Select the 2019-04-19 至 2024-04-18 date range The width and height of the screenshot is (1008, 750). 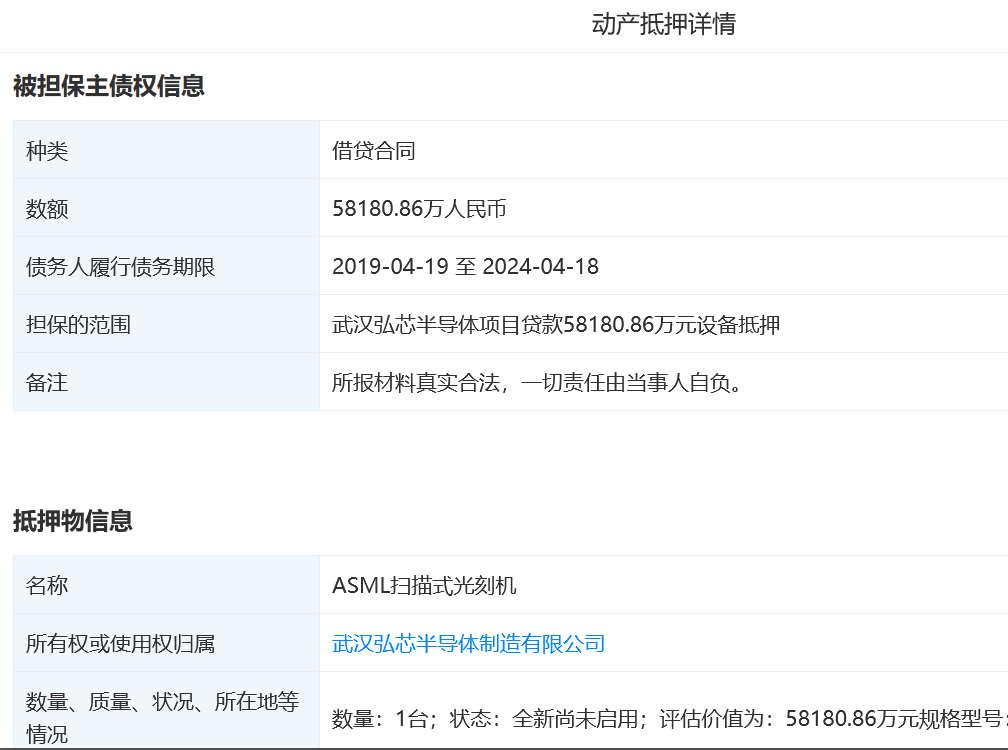pos(465,267)
